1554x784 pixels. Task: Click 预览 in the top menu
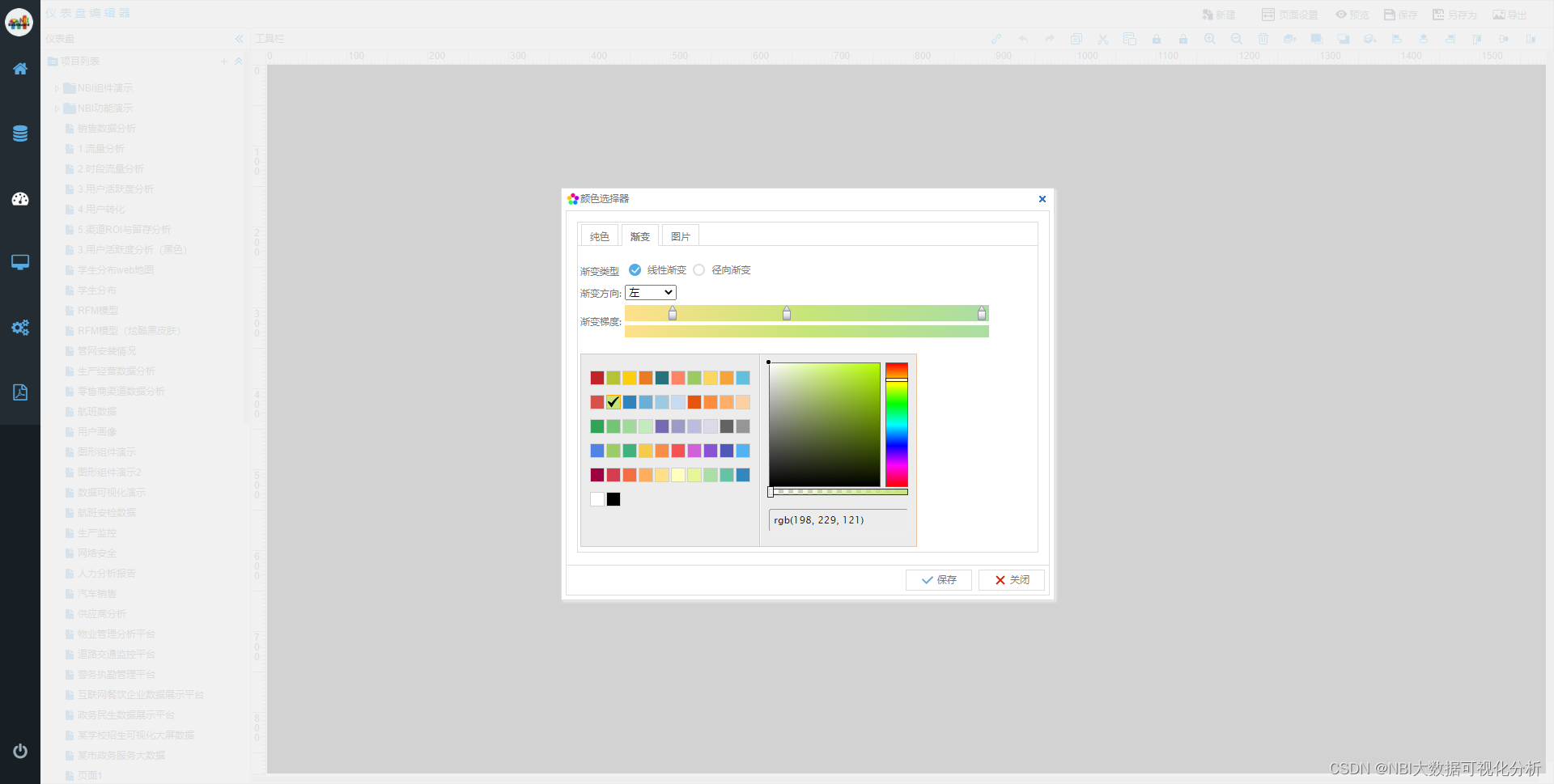tap(1352, 15)
